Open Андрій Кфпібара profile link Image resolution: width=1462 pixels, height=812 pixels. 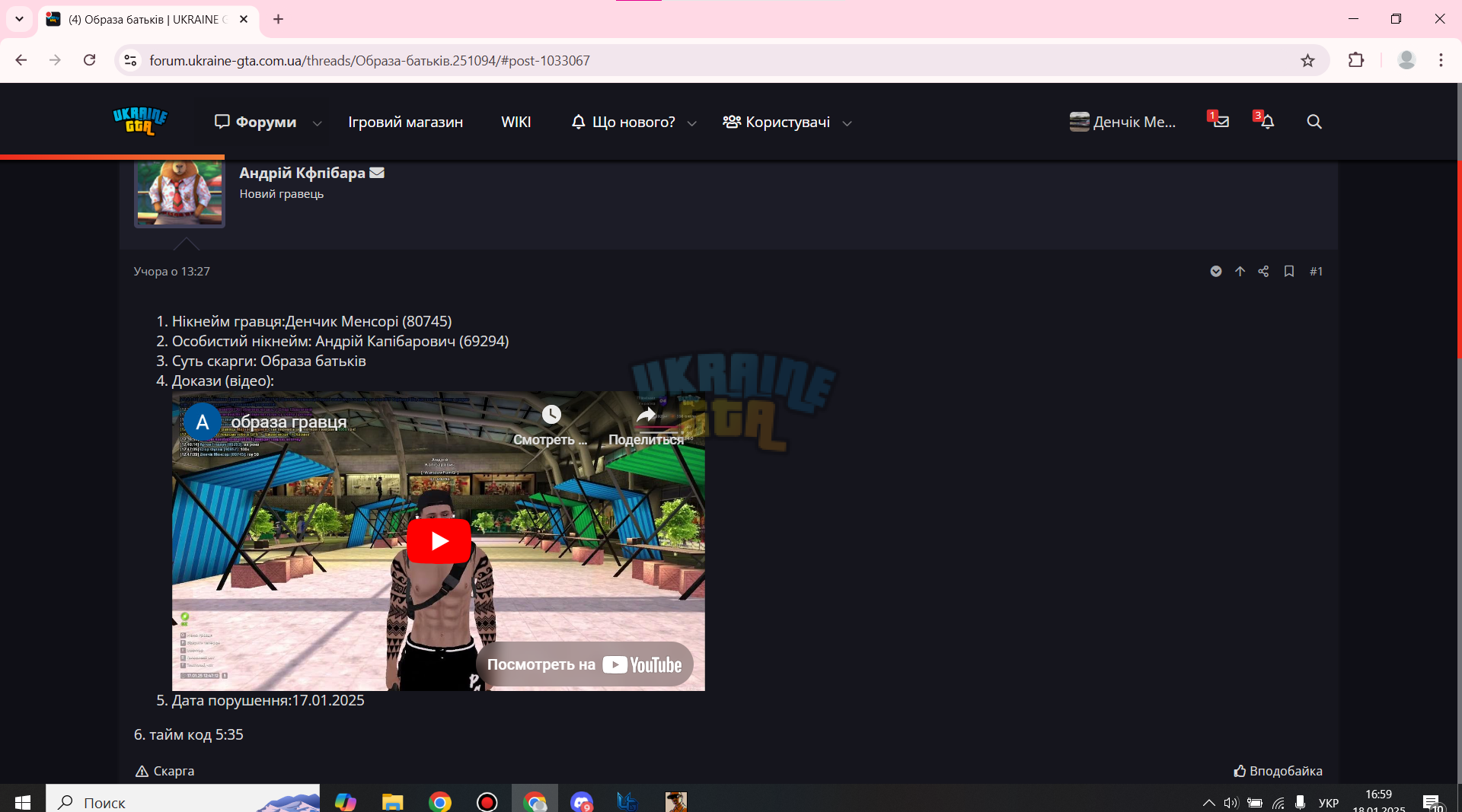tap(302, 173)
